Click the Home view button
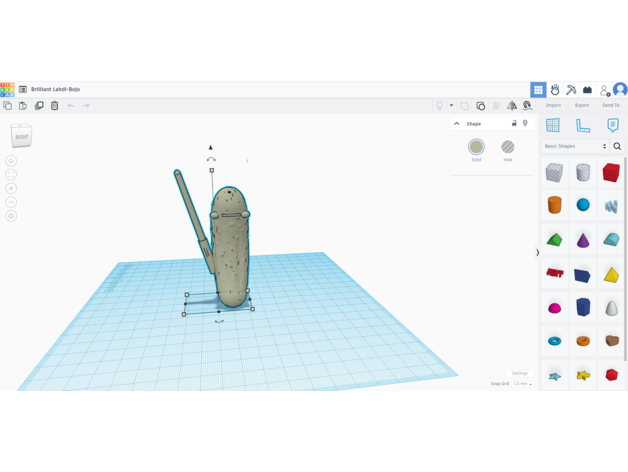 click(x=11, y=160)
